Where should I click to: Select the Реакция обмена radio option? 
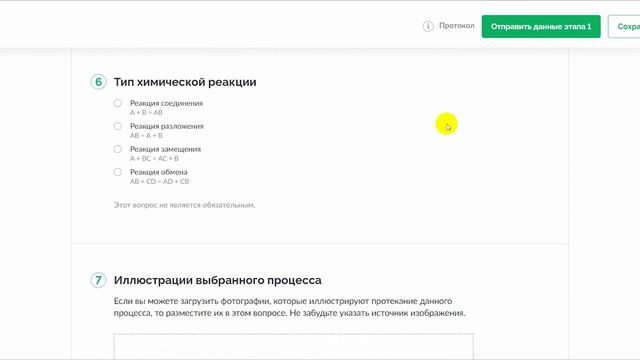click(118, 172)
